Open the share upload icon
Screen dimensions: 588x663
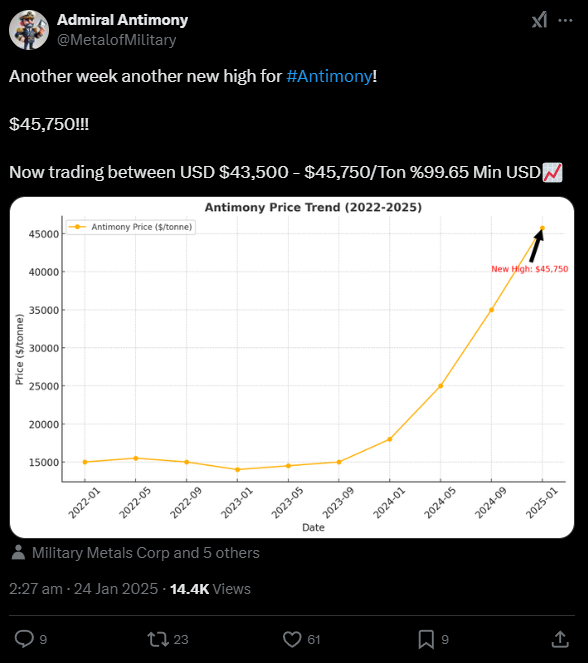click(x=560, y=639)
